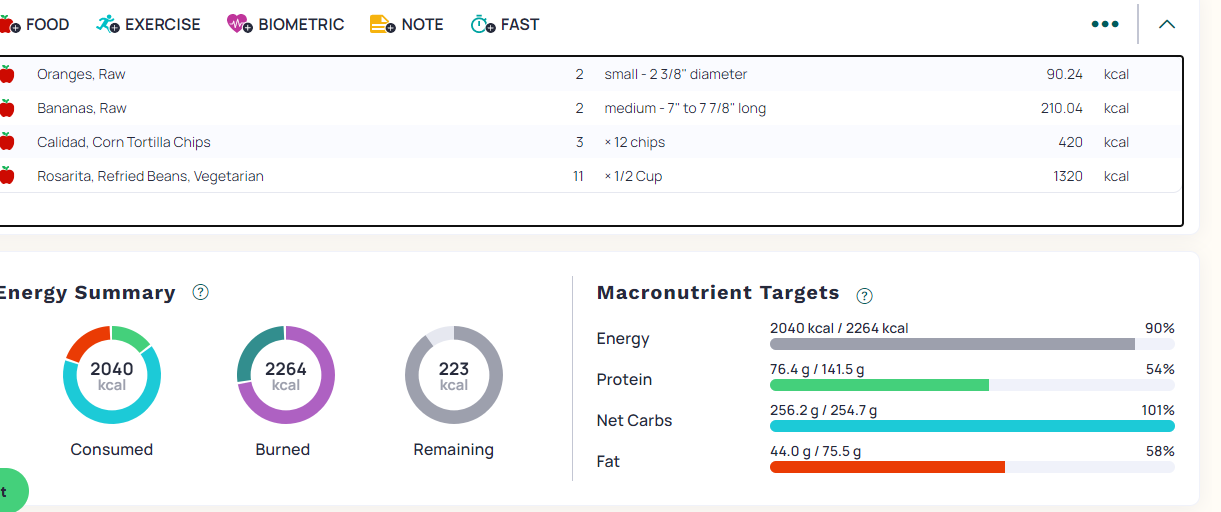The height and width of the screenshot is (512, 1221).
Task: Click the add Biometric heart icon
Action: [240, 24]
